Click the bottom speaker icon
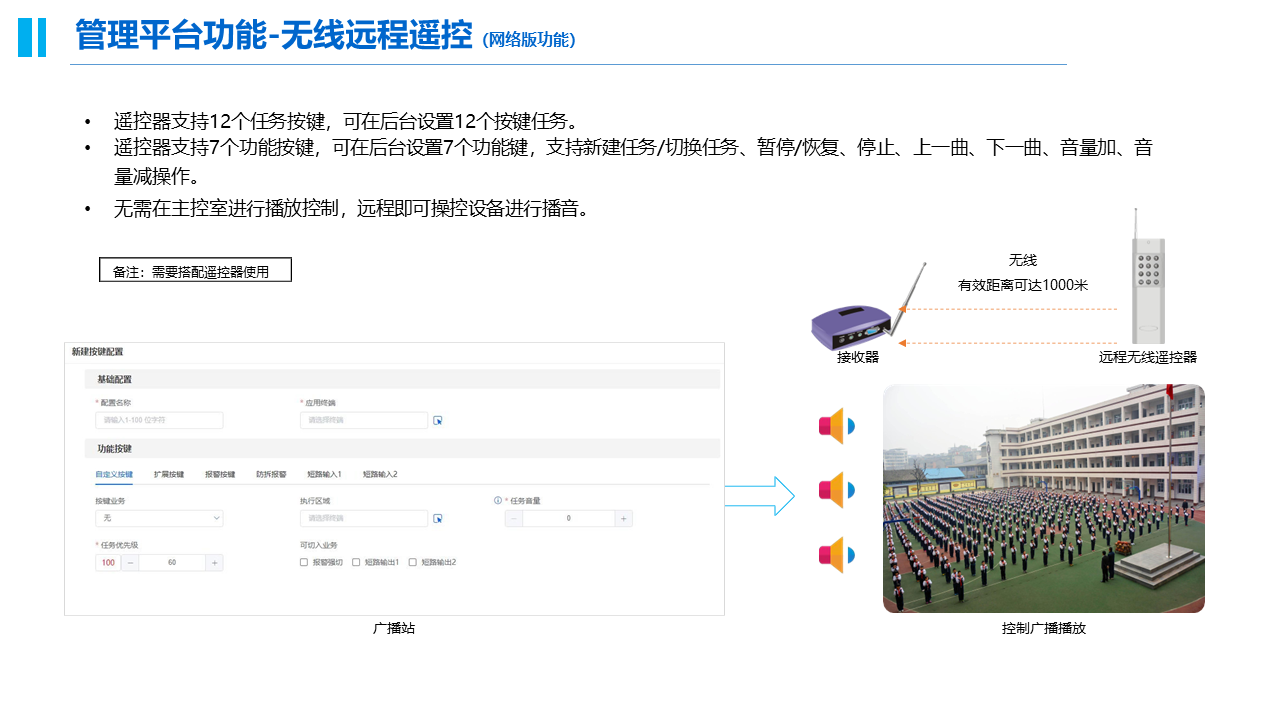1280x720 pixels. pos(836,555)
